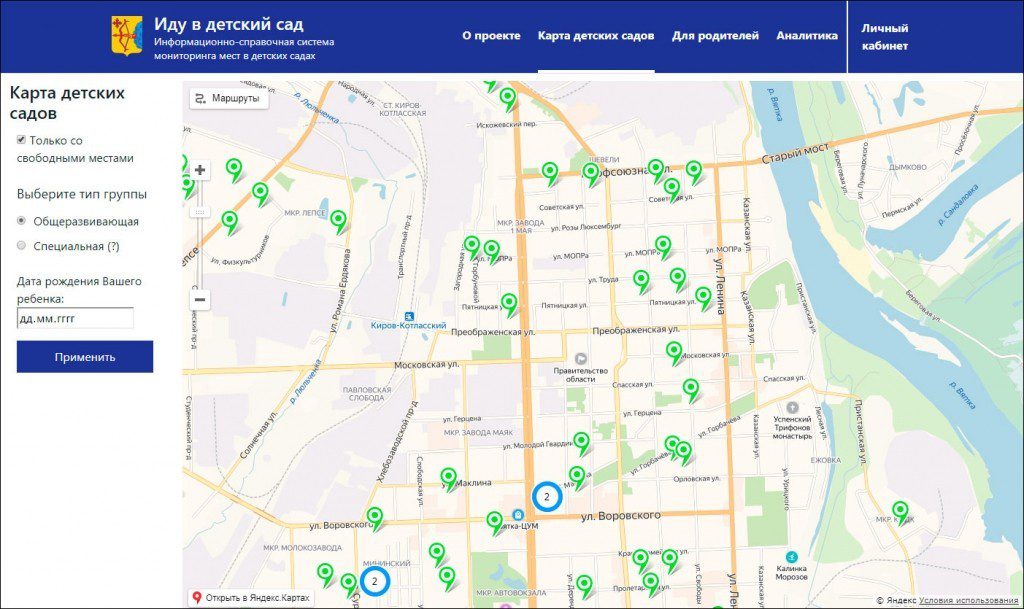1024x609 pixels.
Task: Select the green kindergarten marker near МКР. Лепсе
Action: pos(338,220)
